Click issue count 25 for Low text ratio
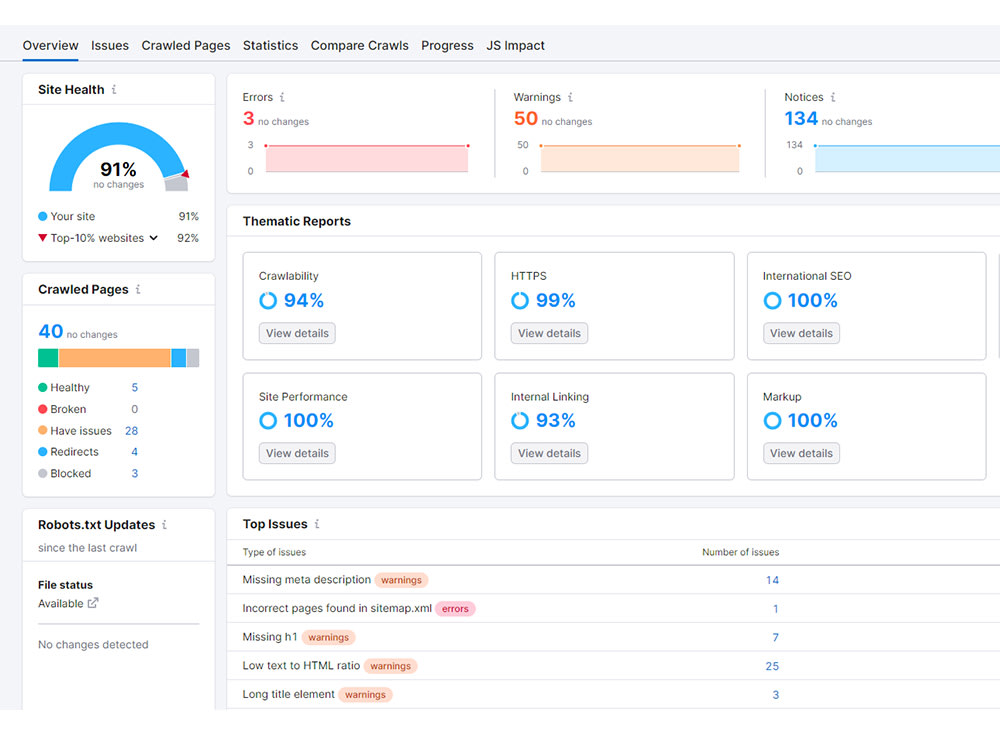The height and width of the screenshot is (750, 1000). [772, 666]
